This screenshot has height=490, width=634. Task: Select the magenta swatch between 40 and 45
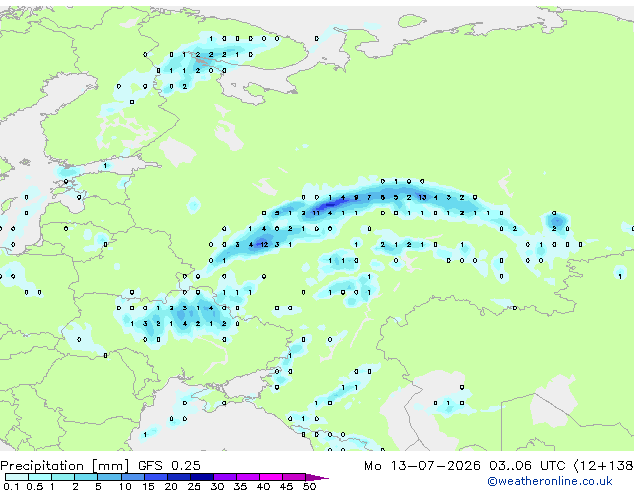[x=271, y=477]
